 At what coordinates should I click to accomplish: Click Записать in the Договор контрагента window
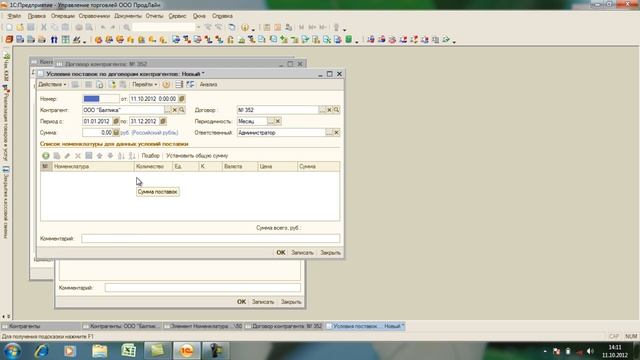262,302
